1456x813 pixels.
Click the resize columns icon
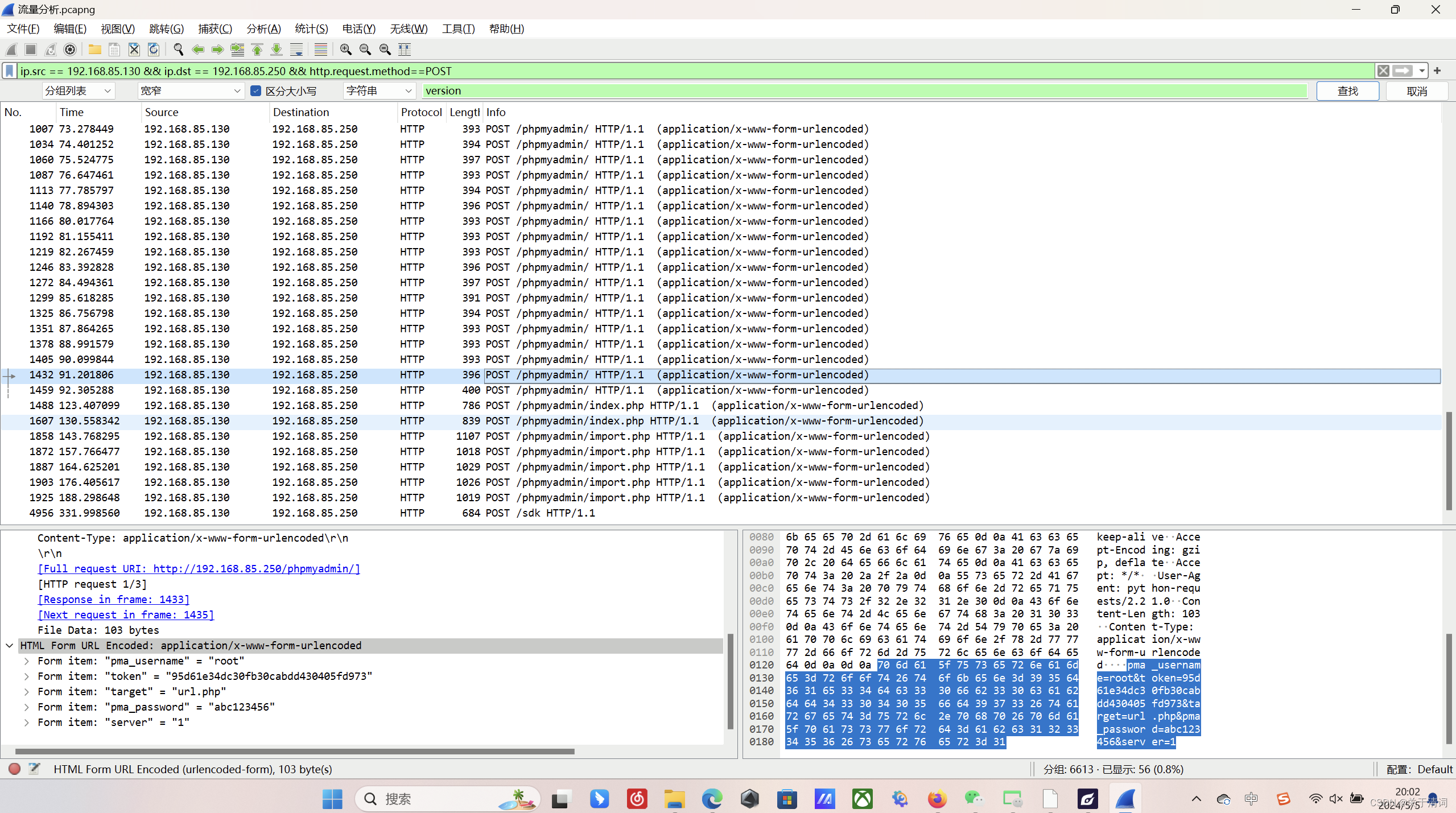point(405,49)
